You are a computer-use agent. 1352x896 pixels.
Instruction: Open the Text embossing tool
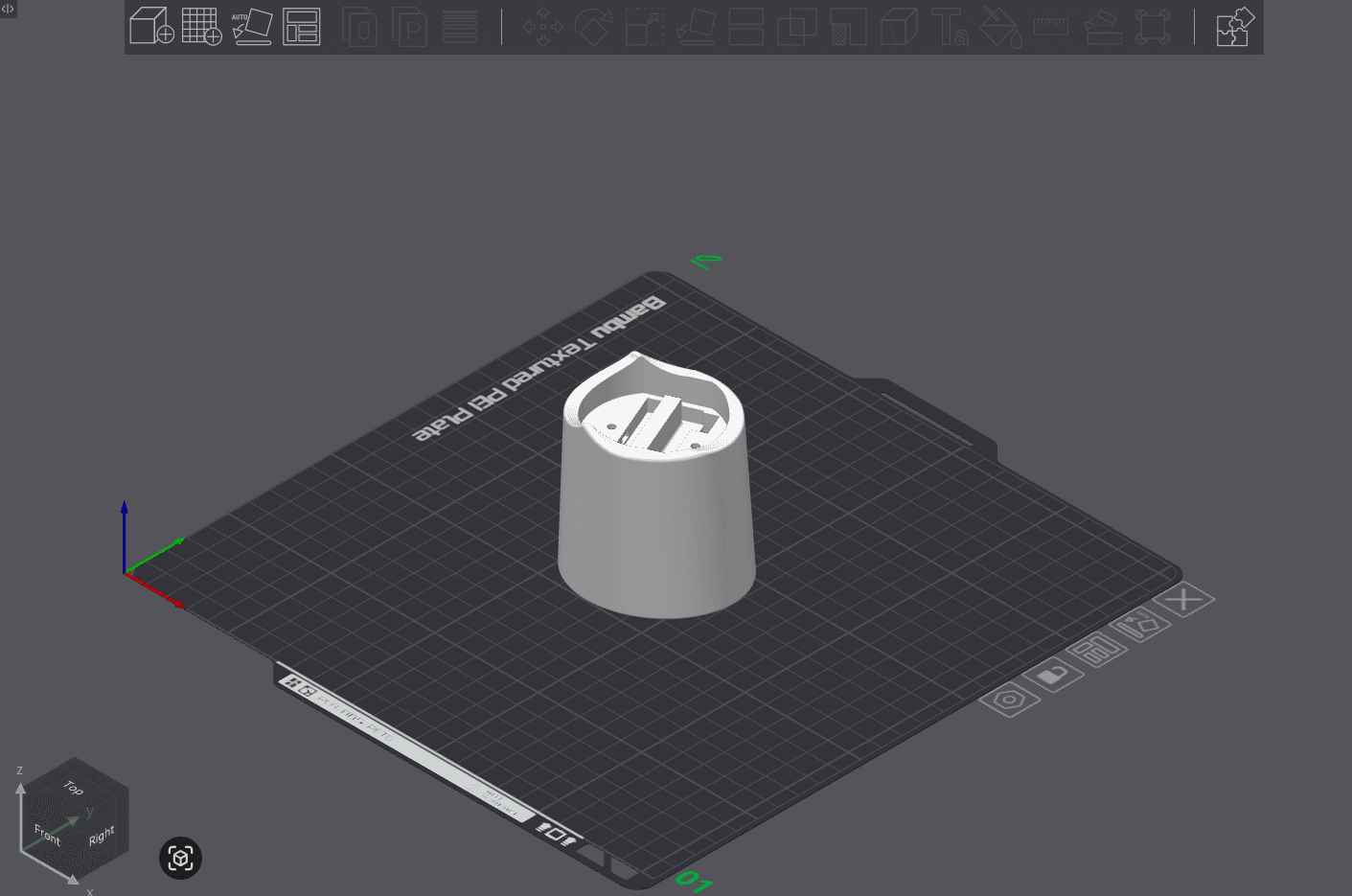[951, 26]
